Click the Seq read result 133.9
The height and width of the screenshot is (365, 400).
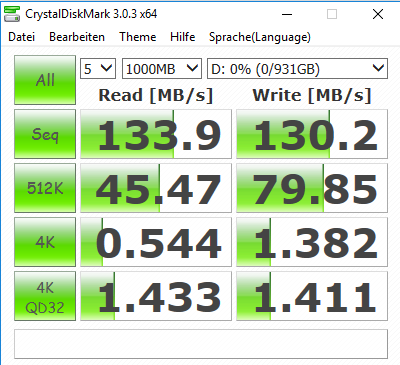(x=156, y=134)
